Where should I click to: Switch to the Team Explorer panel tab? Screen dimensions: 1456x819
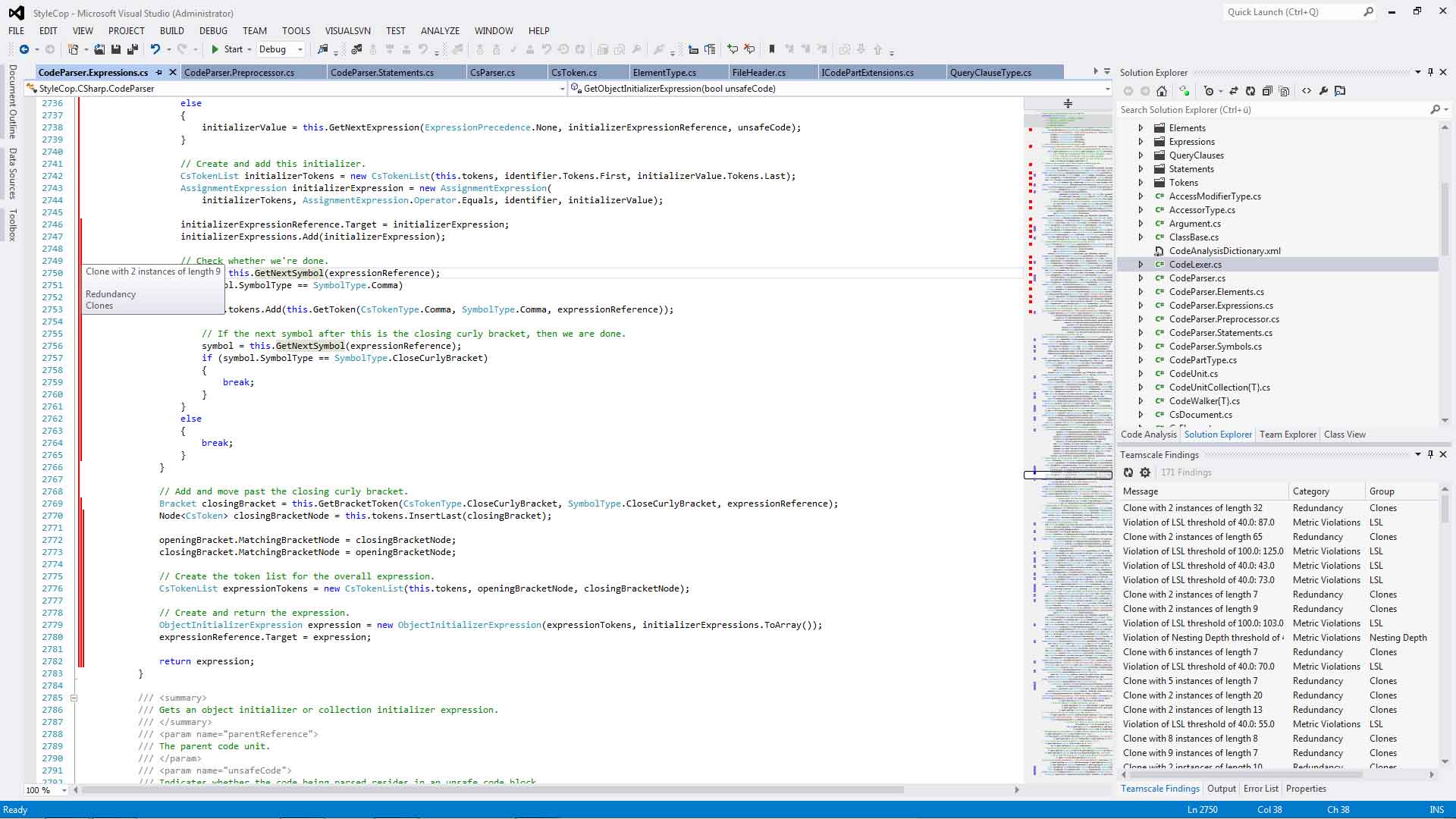pyautogui.click(x=1288, y=435)
